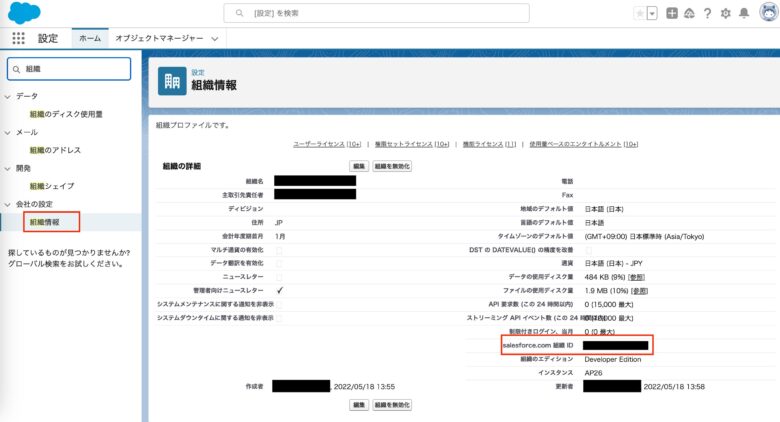This screenshot has height=422, width=780.
Task: Open the オブジェクトマネージャー tab dropdown chevron
Action: click(215, 39)
